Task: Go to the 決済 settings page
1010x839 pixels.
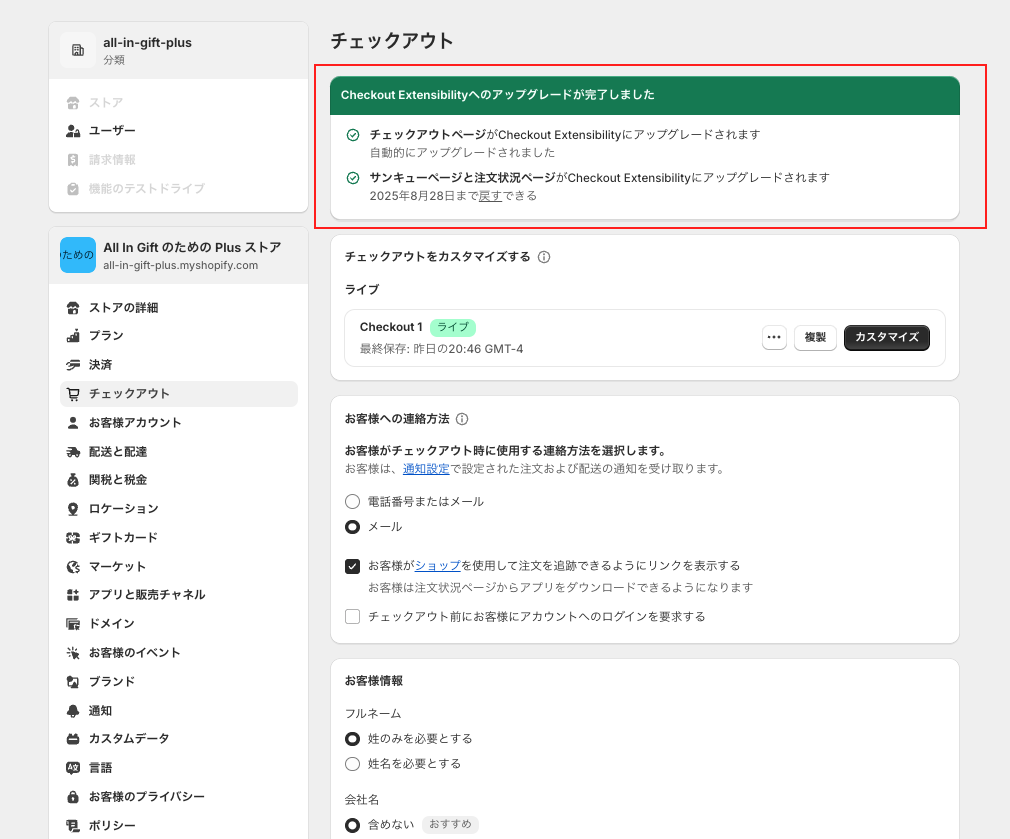Action: coord(100,365)
